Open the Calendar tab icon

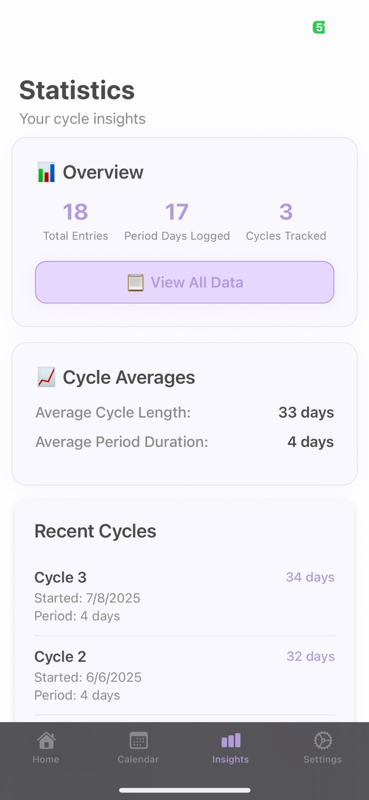click(x=138, y=740)
